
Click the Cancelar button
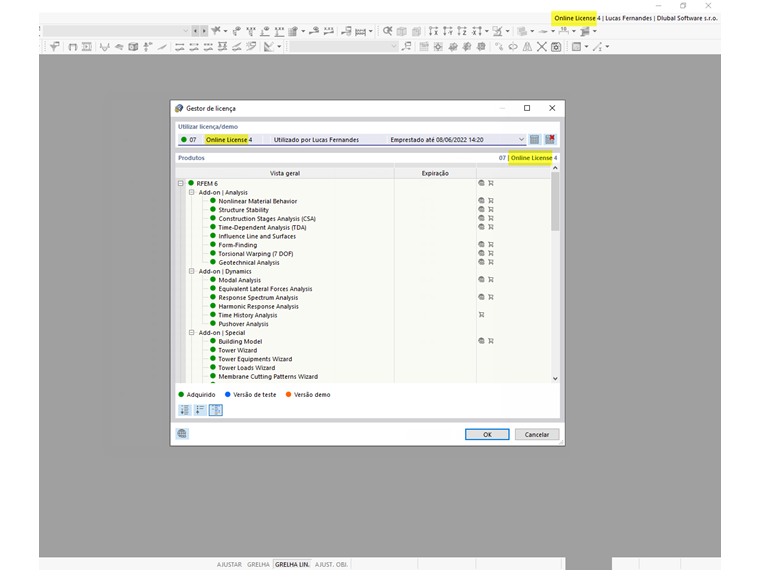click(537, 434)
